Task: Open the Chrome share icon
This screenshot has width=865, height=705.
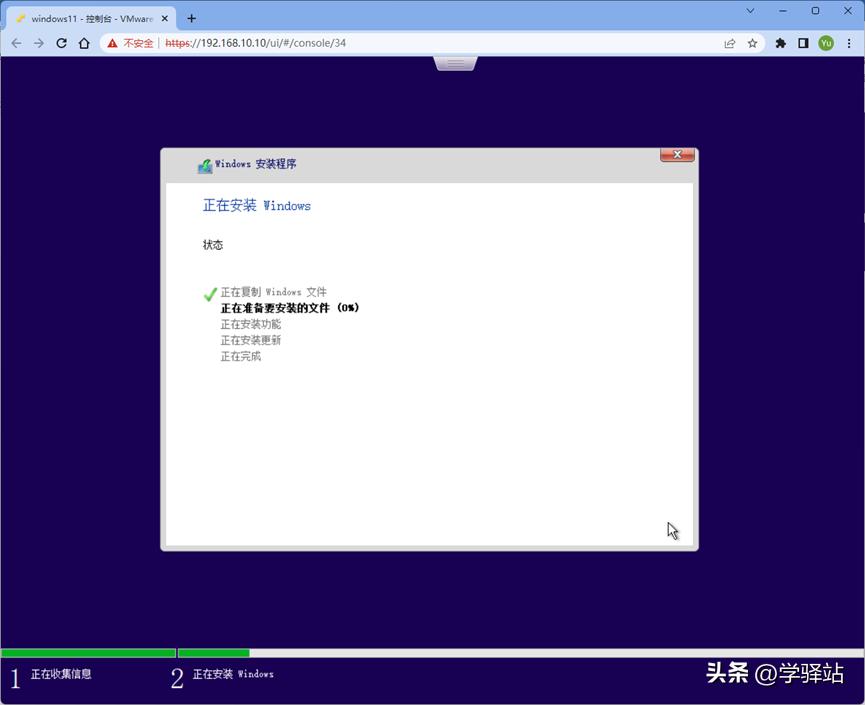Action: (729, 43)
